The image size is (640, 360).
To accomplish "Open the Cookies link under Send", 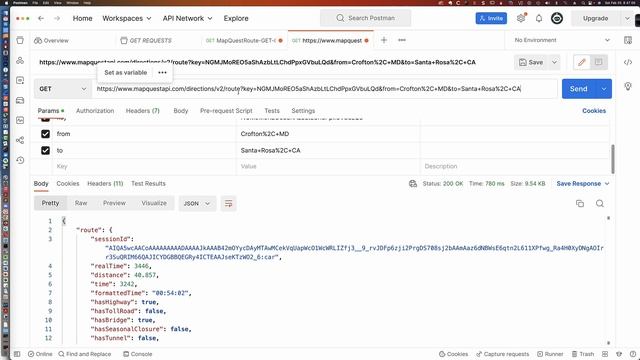I will [x=594, y=111].
